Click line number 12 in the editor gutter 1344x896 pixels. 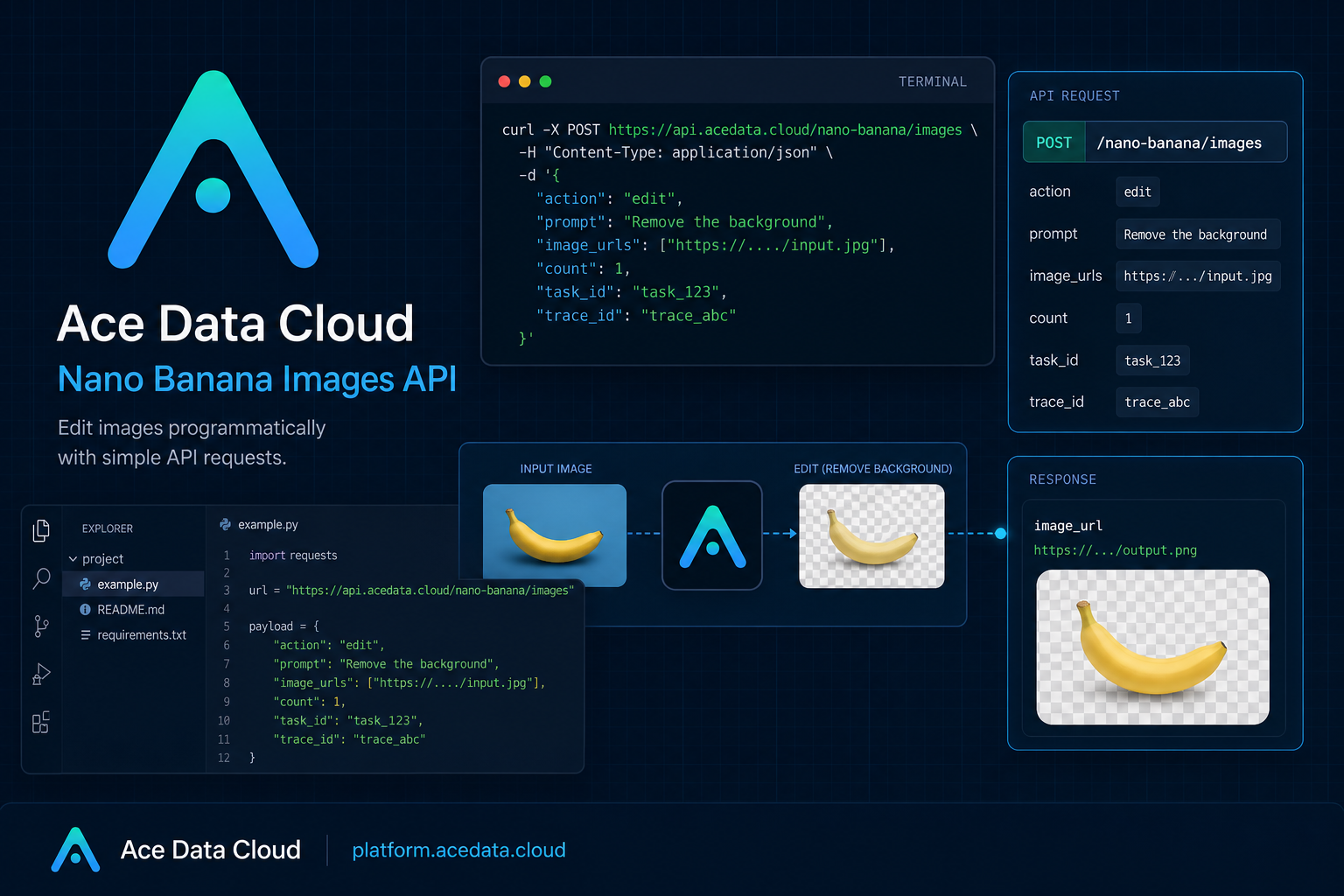224,758
